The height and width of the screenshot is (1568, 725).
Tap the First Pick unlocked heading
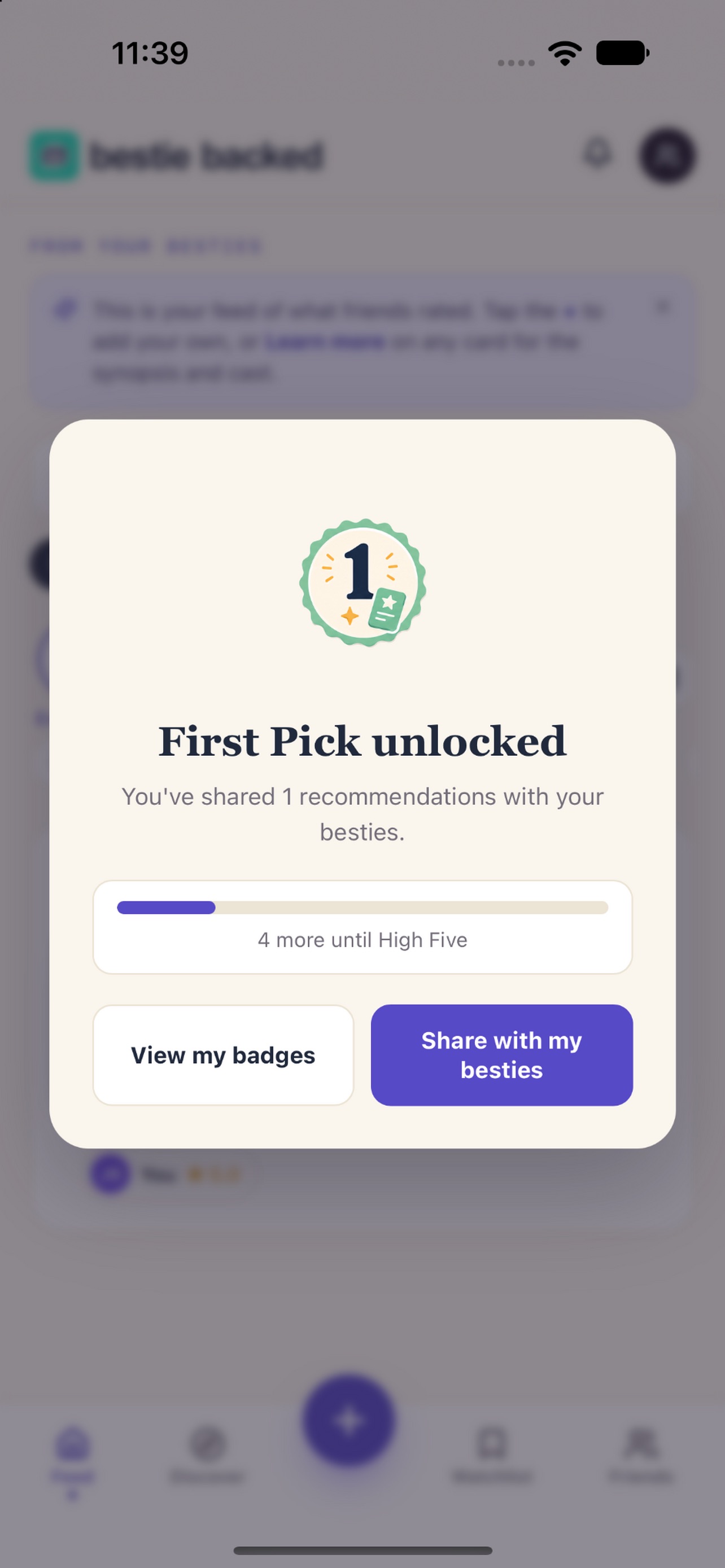pyautogui.click(x=363, y=742)
